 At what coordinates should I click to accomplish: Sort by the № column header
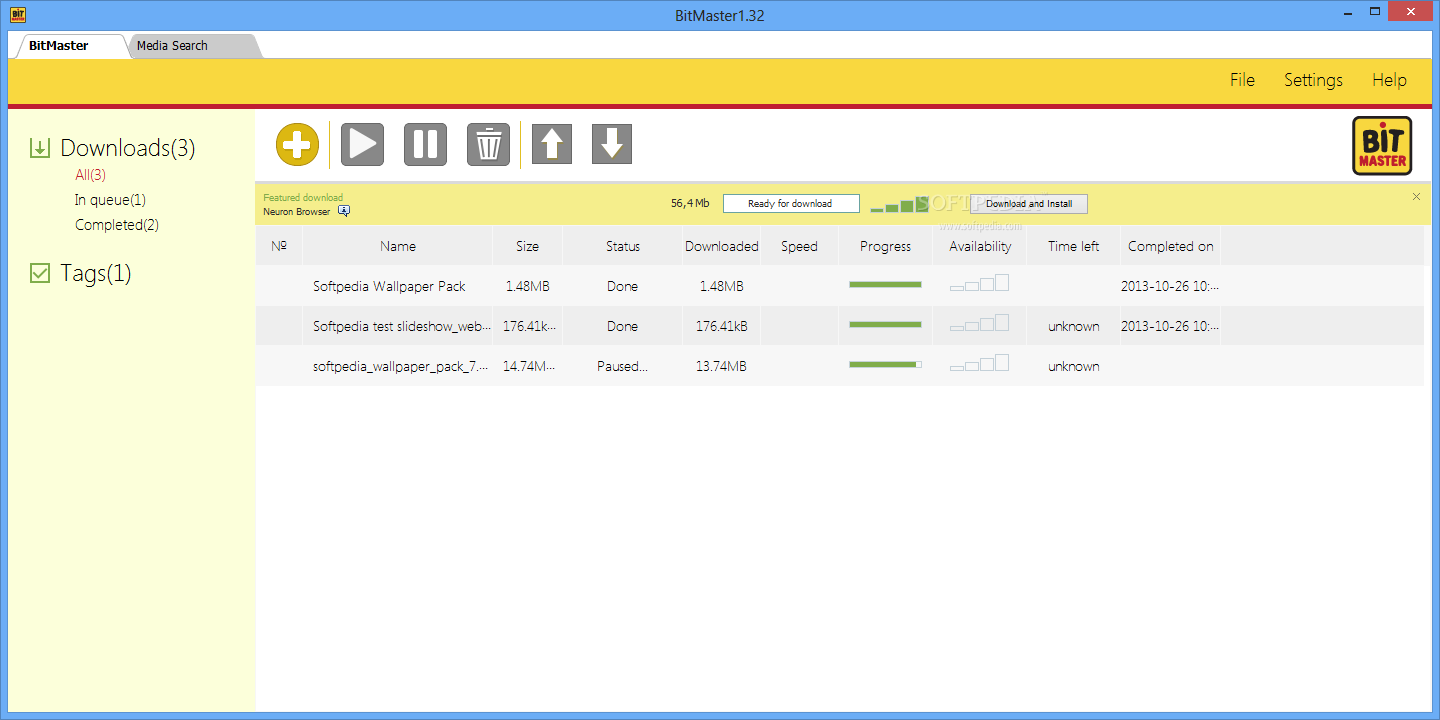279,246
